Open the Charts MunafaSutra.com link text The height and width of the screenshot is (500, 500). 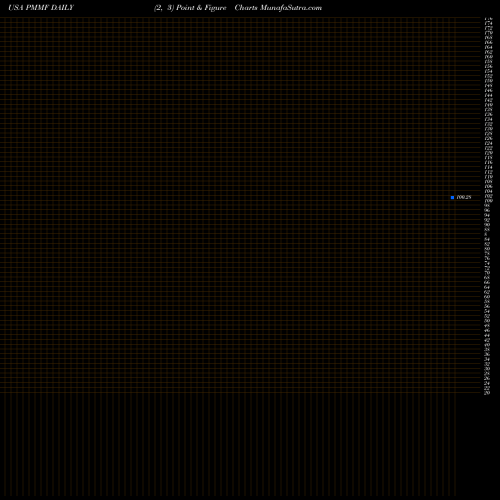[278, 8]
